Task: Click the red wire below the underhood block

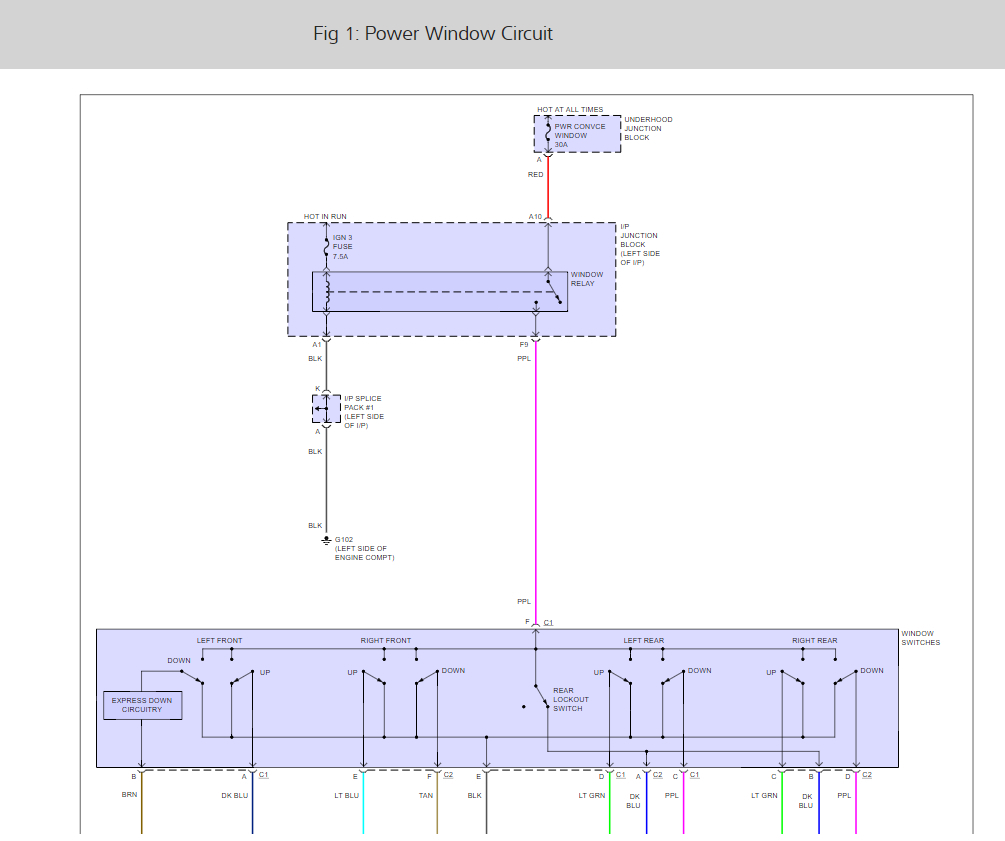Action: click(548, 188)
